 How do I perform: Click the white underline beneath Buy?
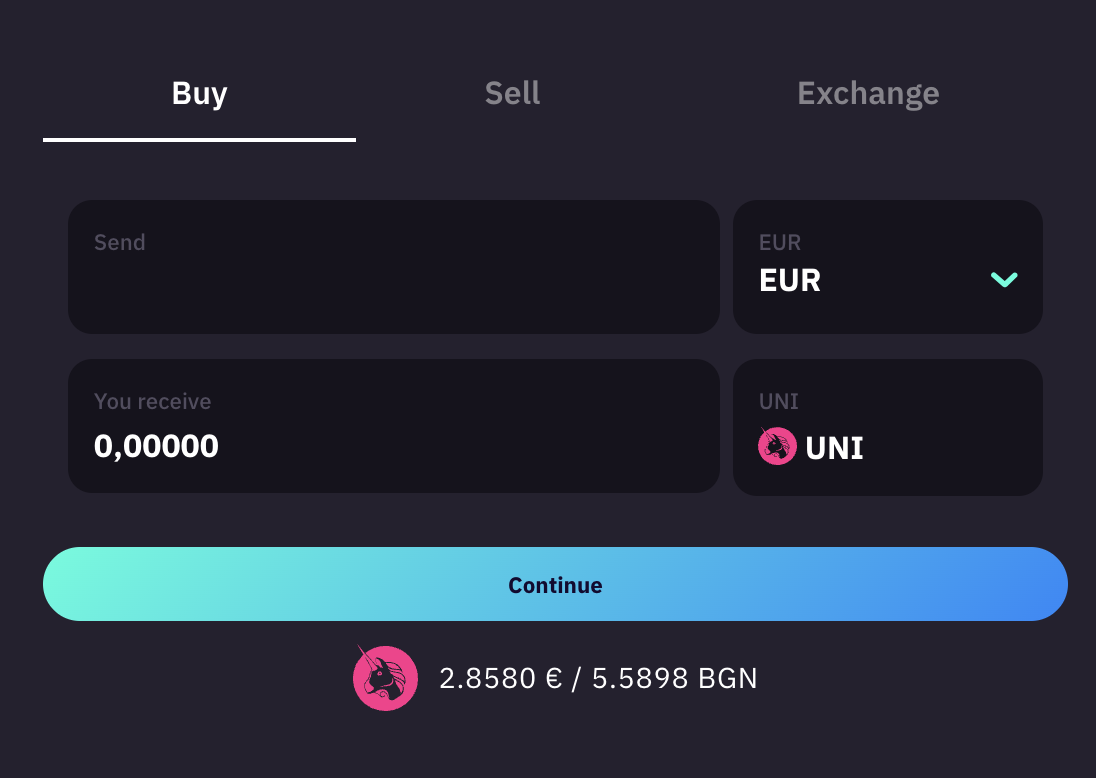coord(199,140)
